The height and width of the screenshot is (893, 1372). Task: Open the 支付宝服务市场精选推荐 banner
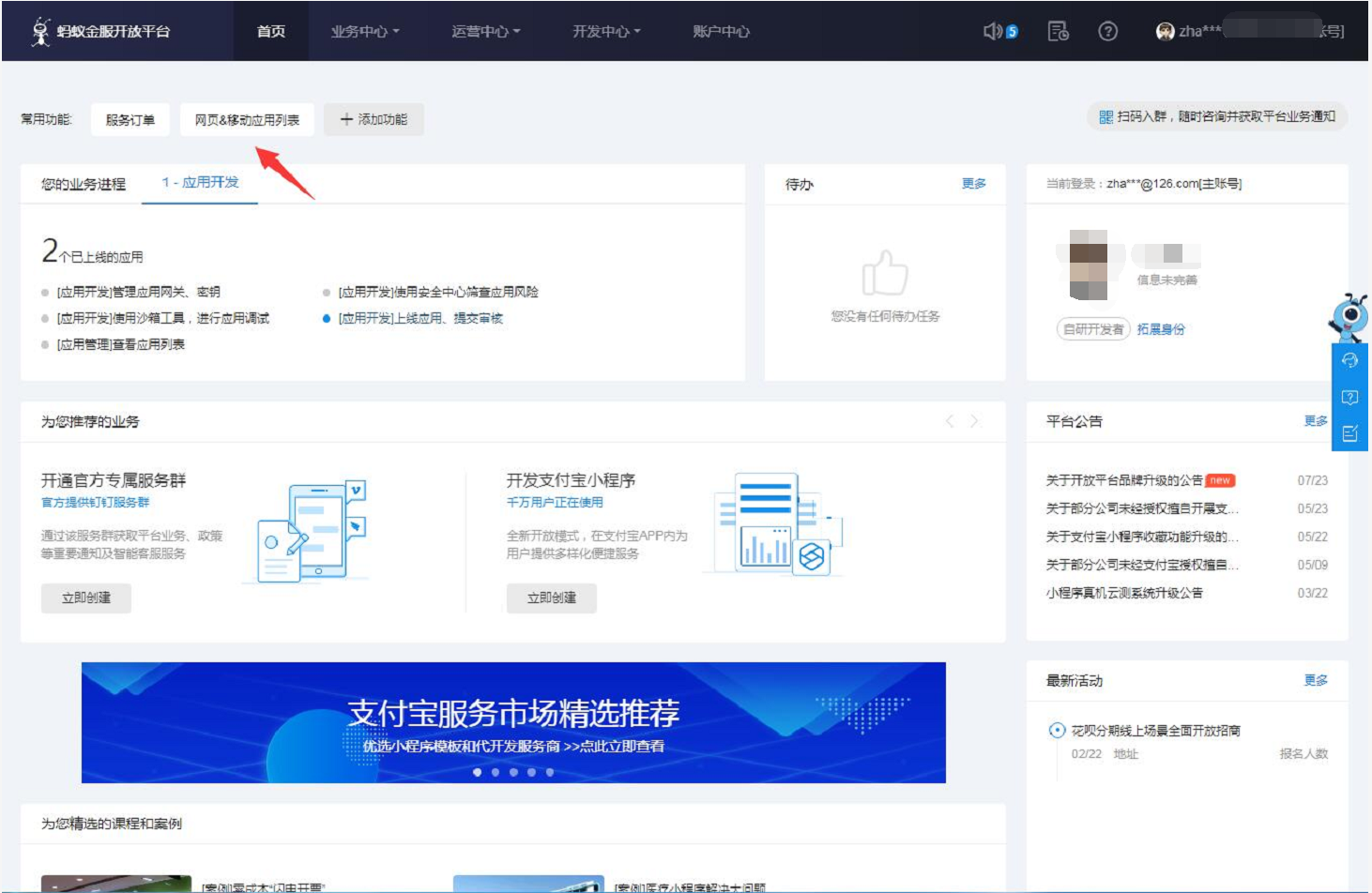513,722
